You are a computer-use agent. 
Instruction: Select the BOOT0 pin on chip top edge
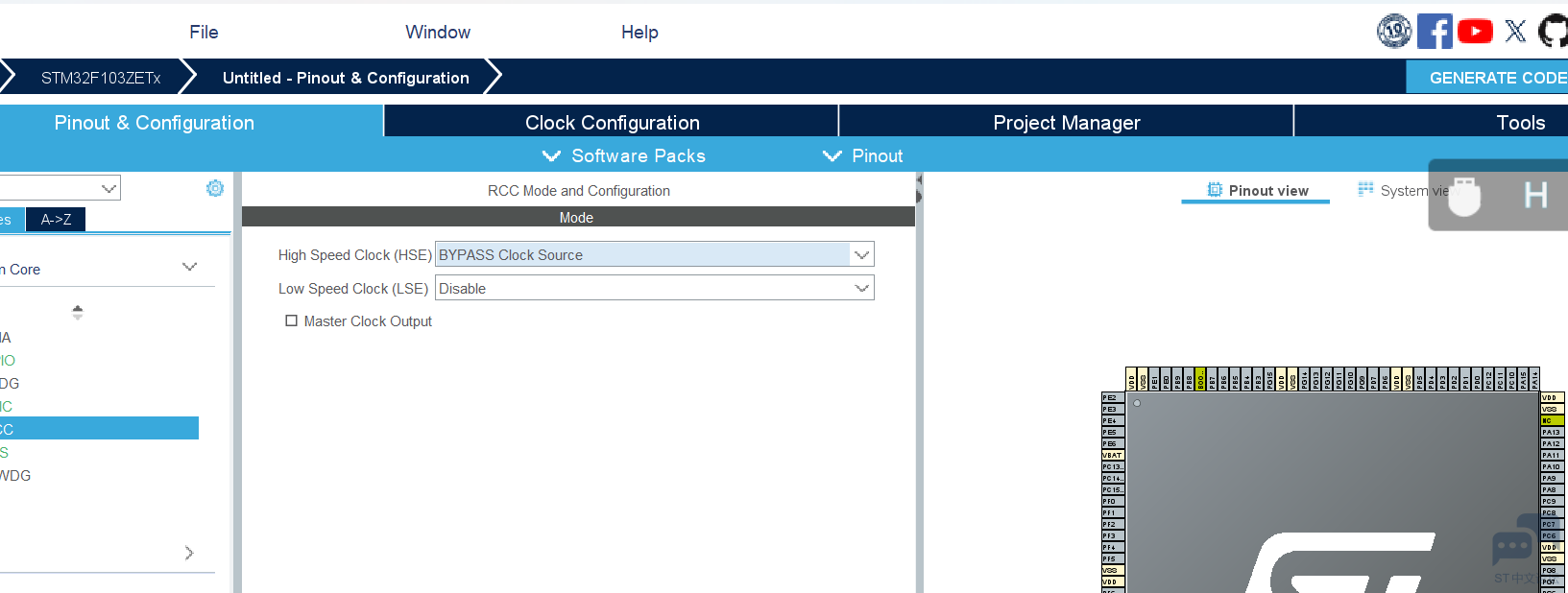tap(1200, 379)
